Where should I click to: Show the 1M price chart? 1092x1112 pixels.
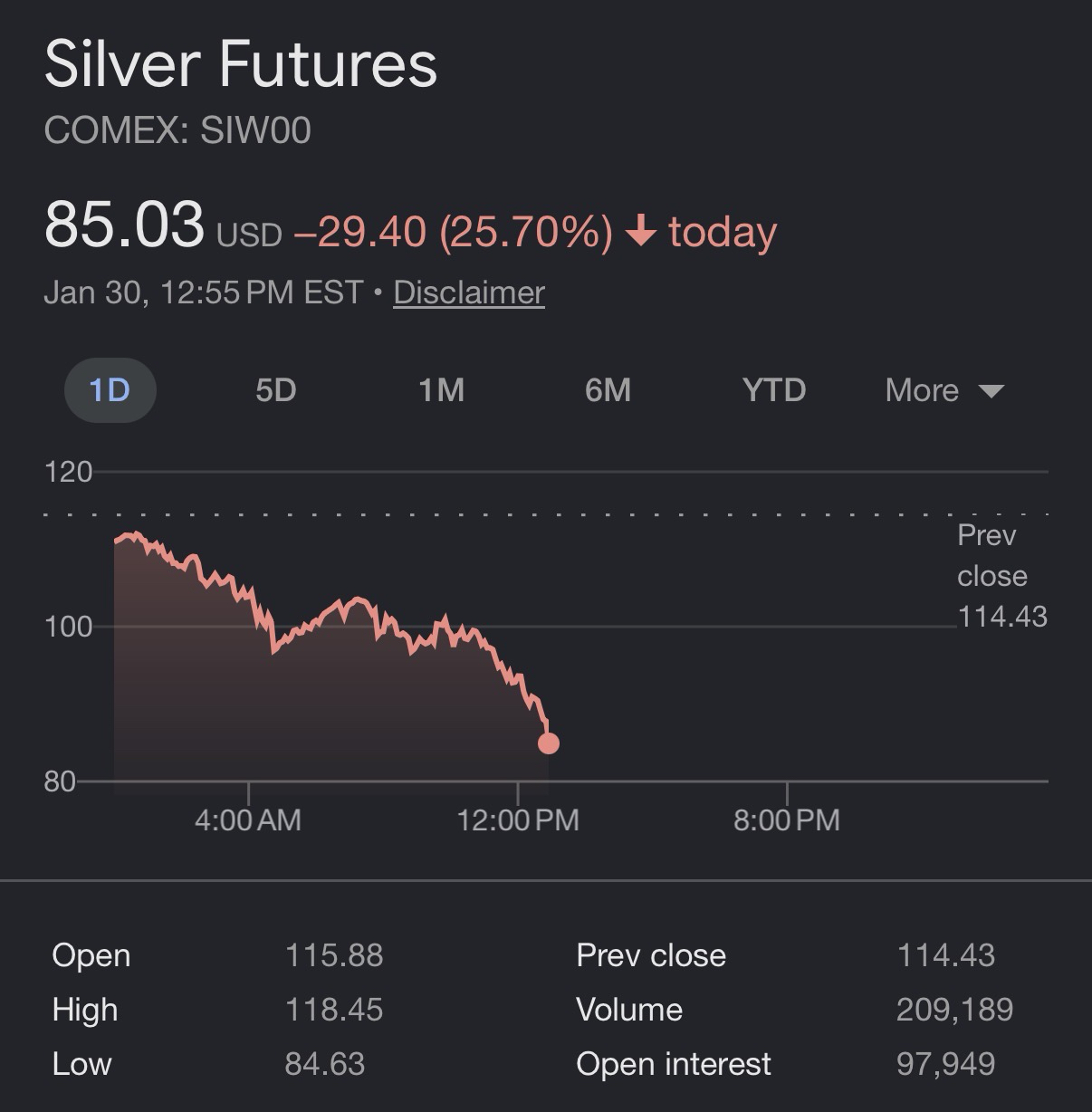pos(441,390)
